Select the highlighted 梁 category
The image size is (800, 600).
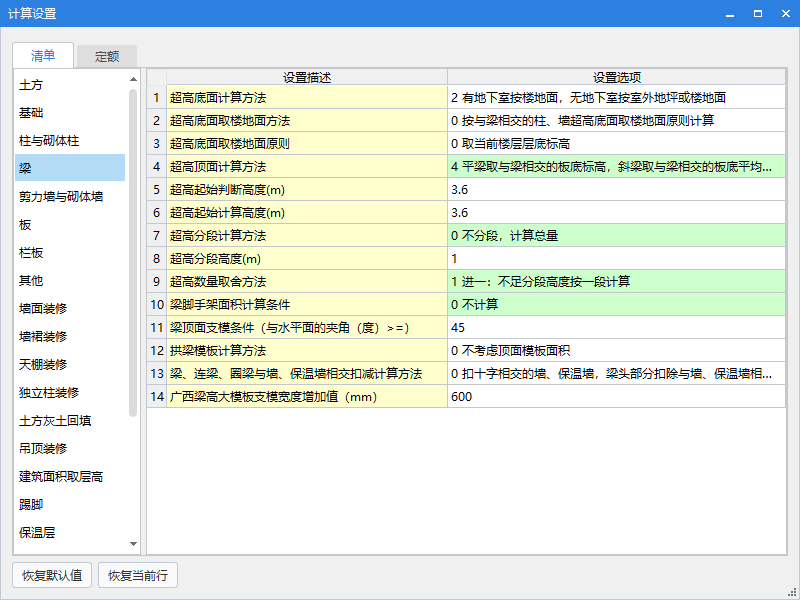(70, 168)
